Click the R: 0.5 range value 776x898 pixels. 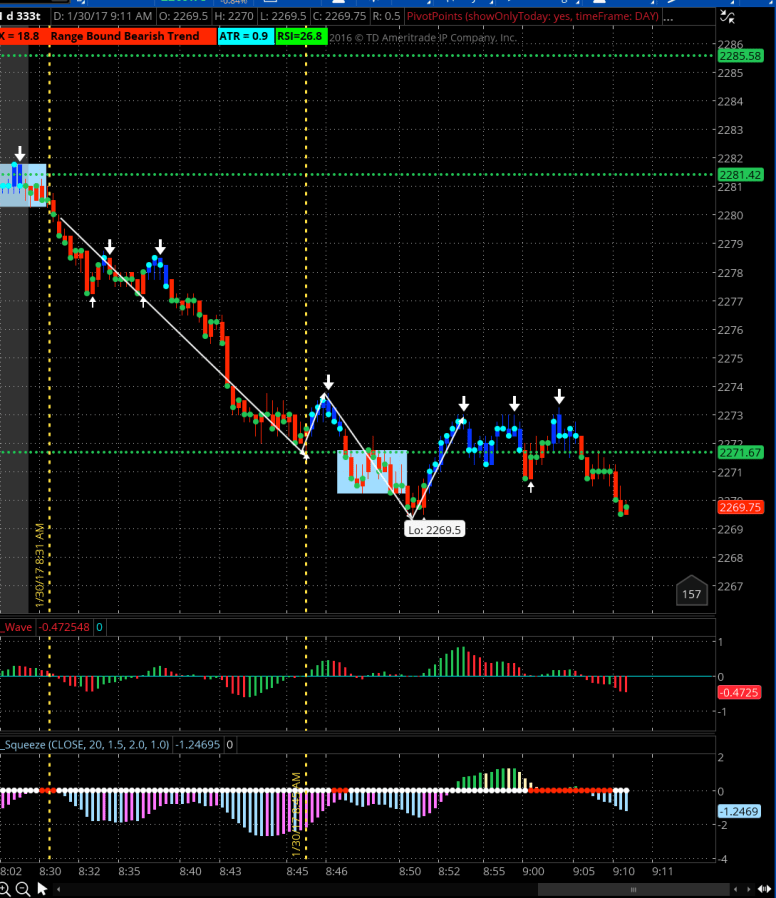387,16
